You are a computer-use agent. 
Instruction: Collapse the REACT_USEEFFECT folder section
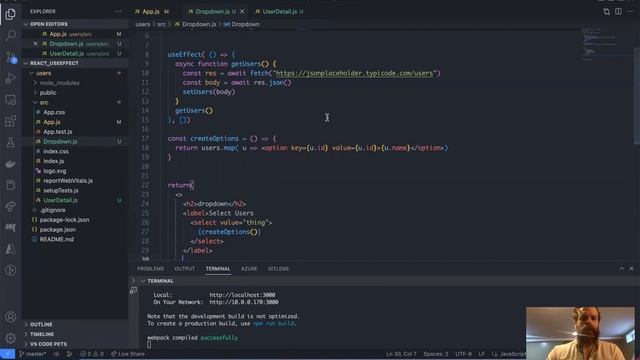coord(75,63)
